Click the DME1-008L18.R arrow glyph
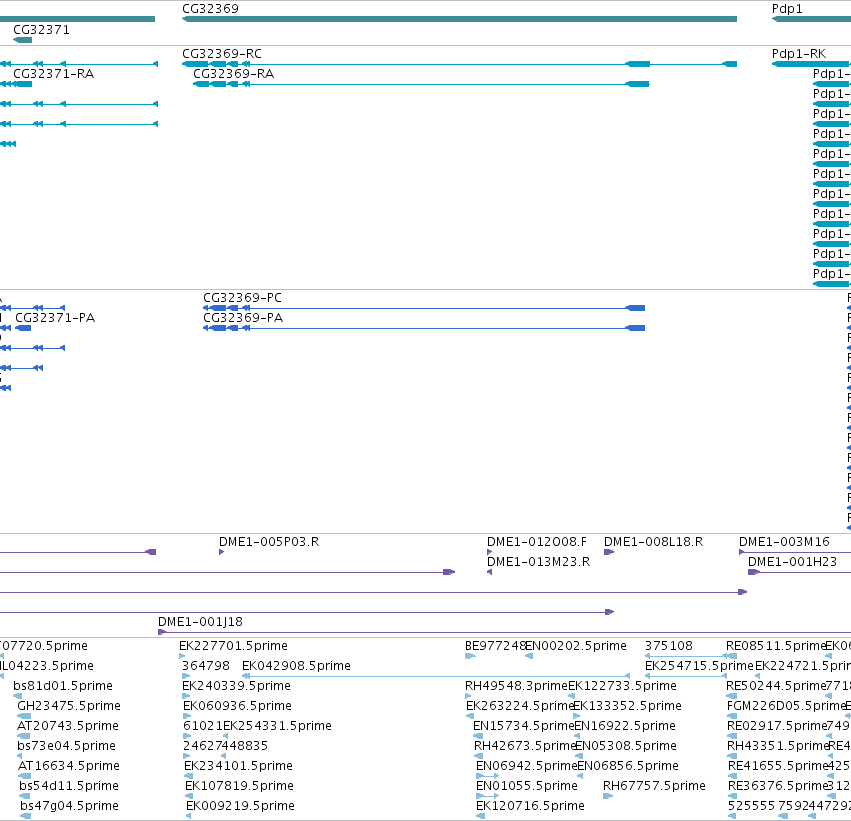 click(609, 552)
